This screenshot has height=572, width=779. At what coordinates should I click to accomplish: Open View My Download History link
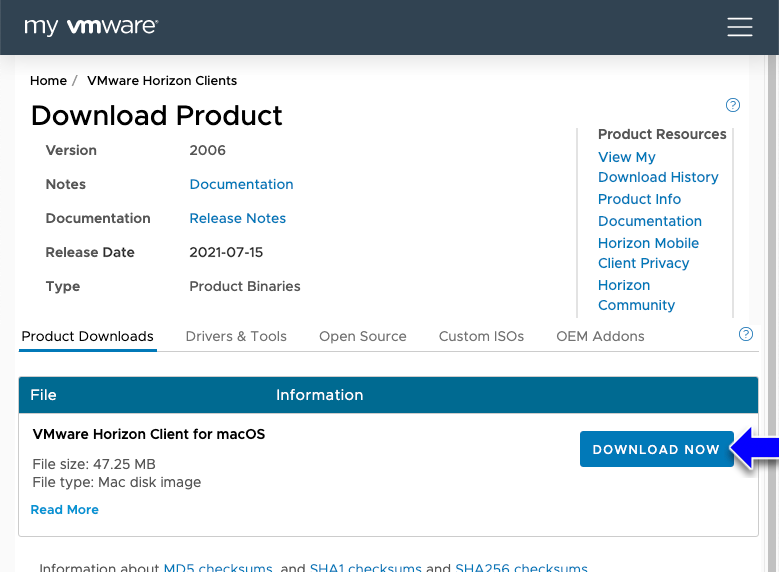click(x=658, y=167)
